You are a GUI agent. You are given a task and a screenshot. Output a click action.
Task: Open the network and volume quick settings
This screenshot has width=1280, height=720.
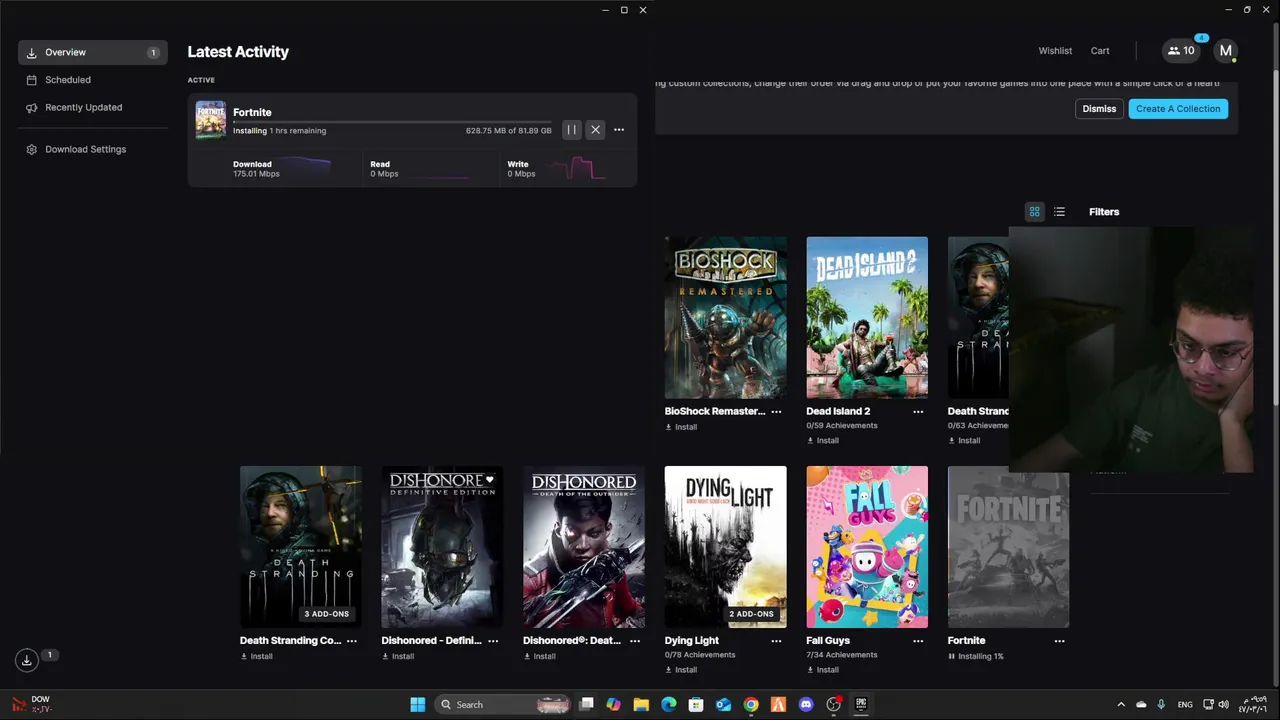point(1215,705)
